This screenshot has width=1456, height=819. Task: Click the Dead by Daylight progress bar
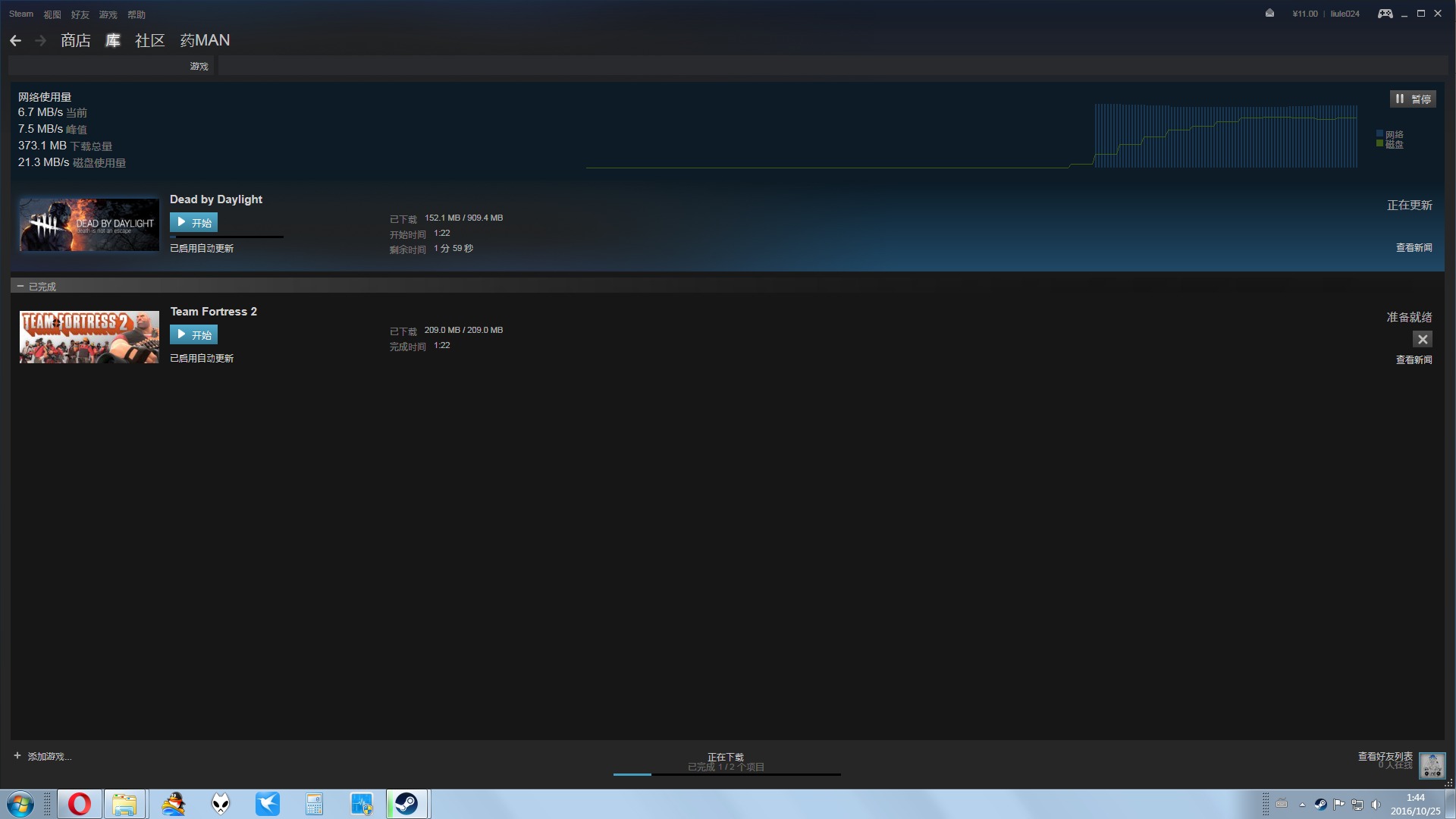click(227, 237)
